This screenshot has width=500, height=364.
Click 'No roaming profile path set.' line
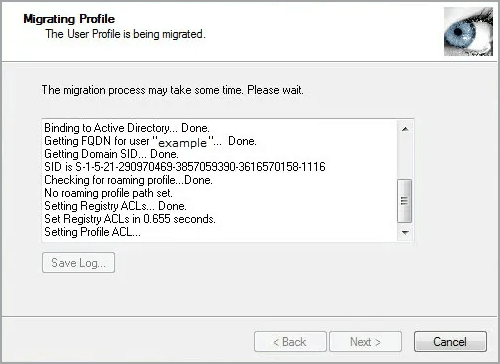point(108,193)
